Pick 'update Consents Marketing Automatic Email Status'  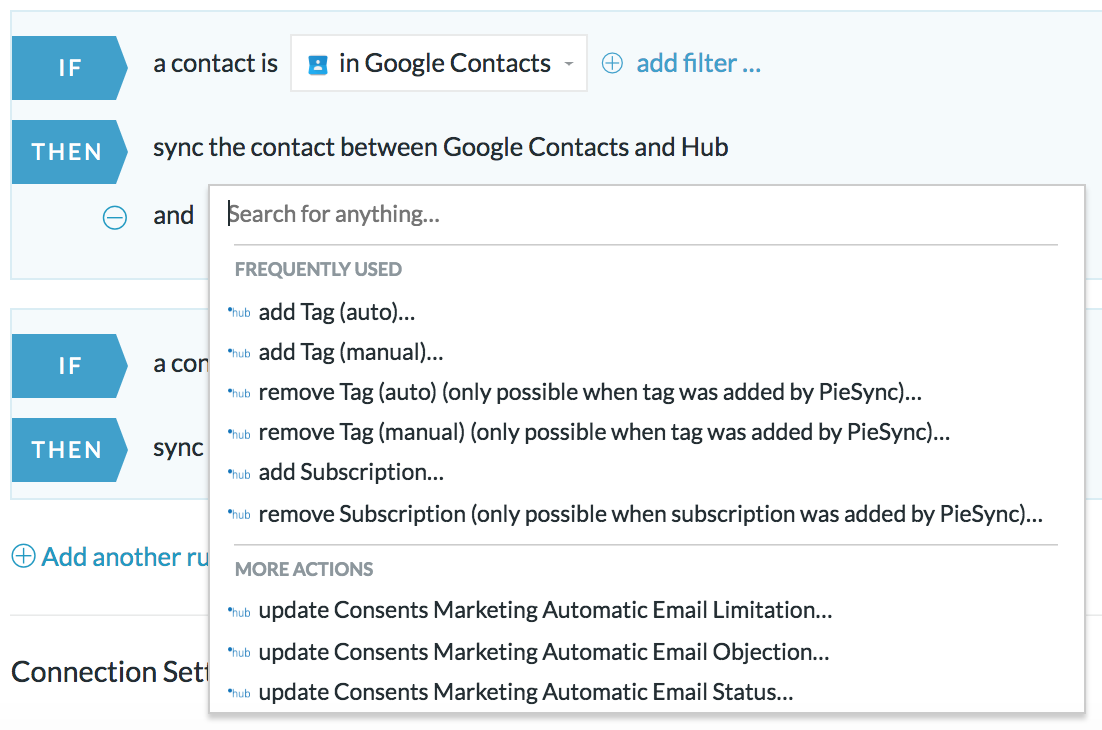(x=526, y=693)
